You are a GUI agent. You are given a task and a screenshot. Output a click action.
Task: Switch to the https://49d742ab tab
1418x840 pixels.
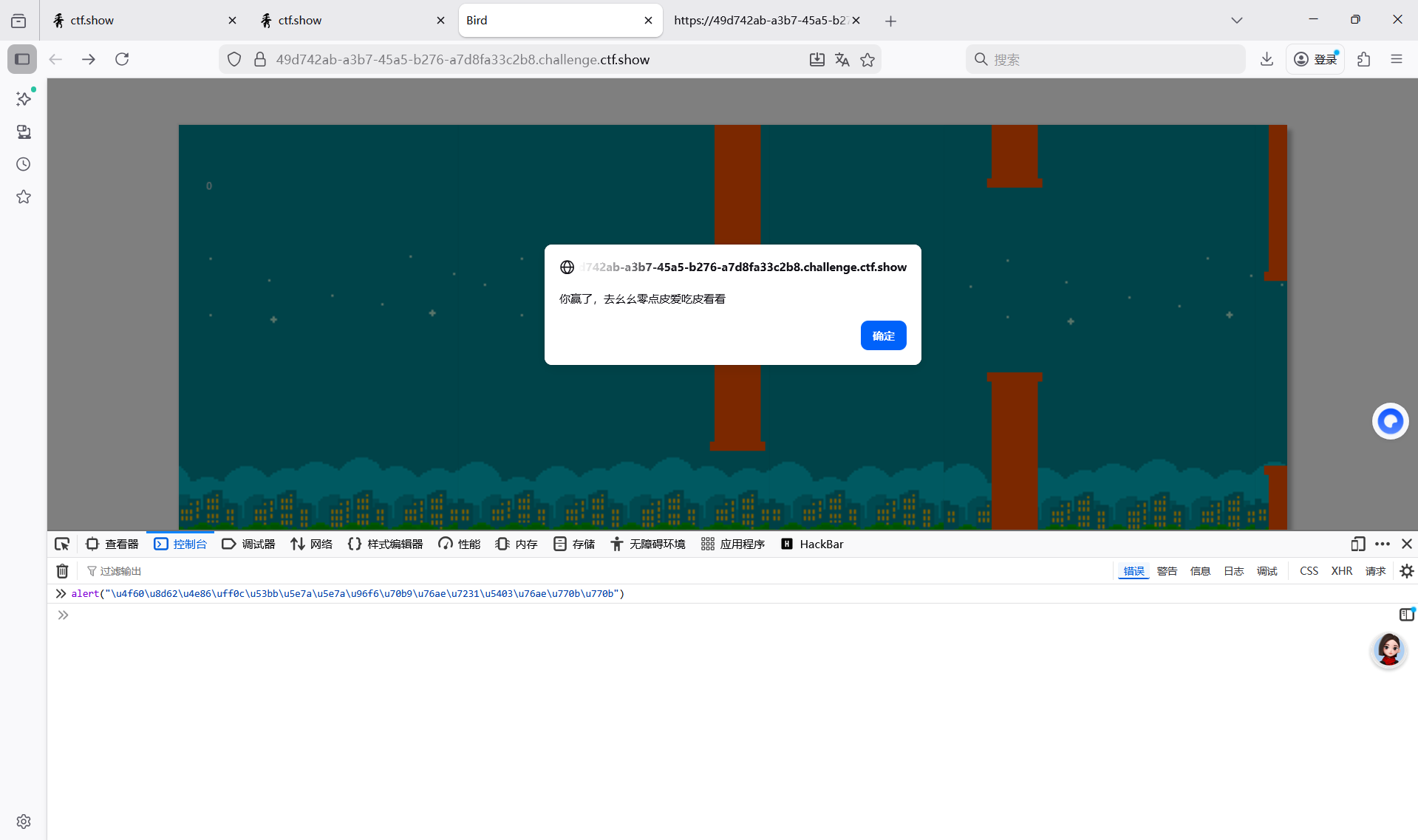pos(767,21)
